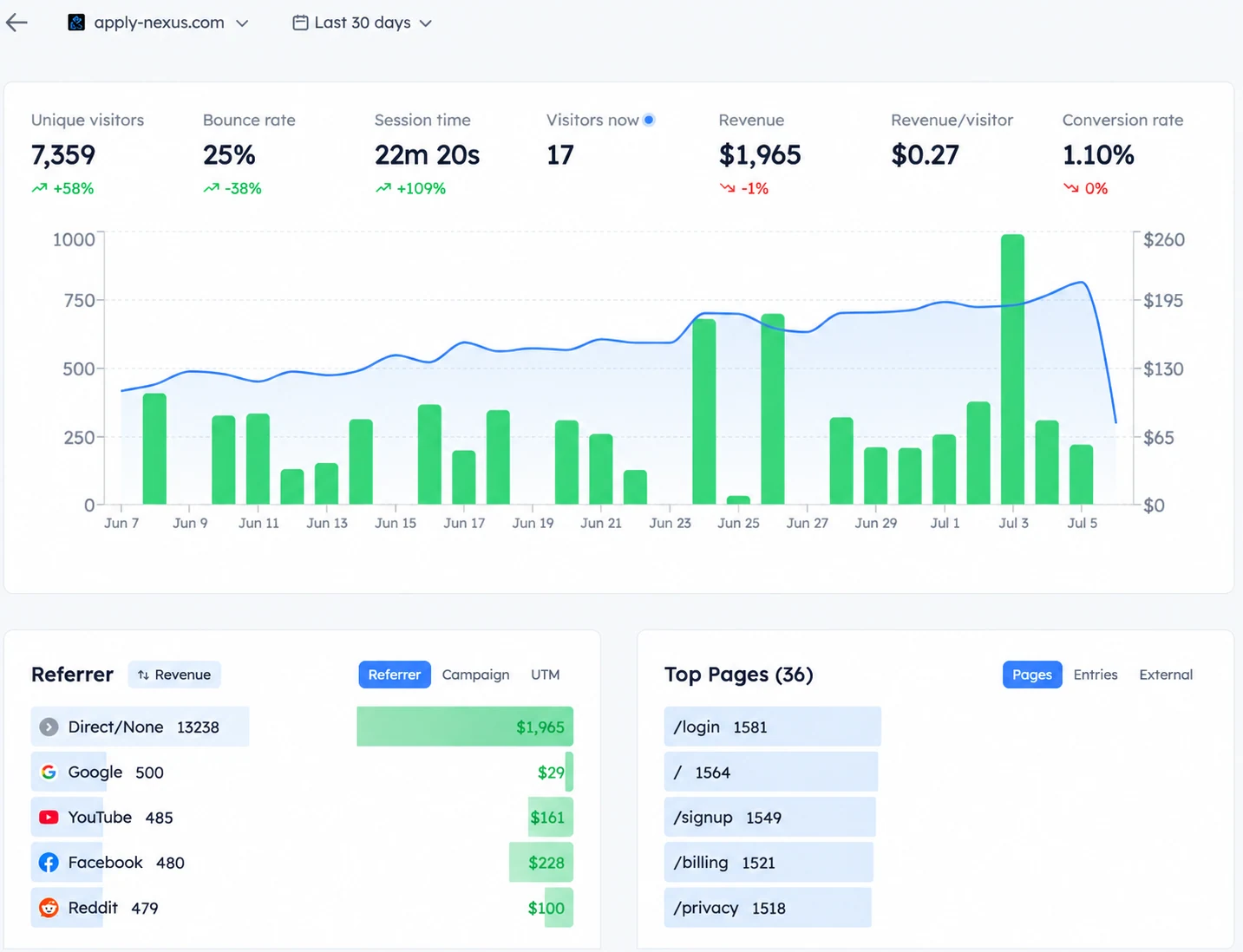The image size is (1243, 952).
Task: Click the Revenue downward trend arrow
Action: (x=727, y=188)
